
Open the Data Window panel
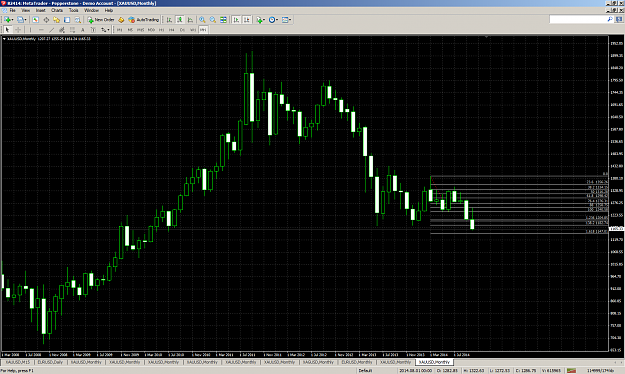46,20
